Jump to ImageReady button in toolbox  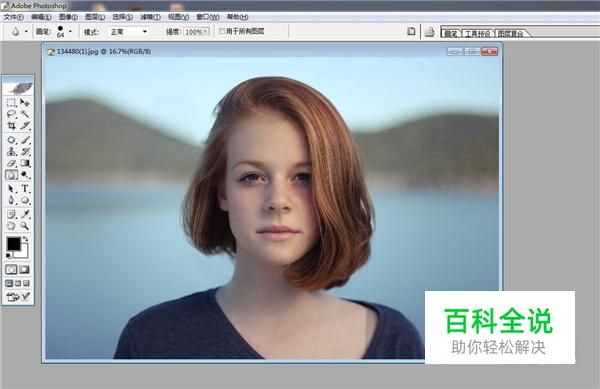pos(18,296)
